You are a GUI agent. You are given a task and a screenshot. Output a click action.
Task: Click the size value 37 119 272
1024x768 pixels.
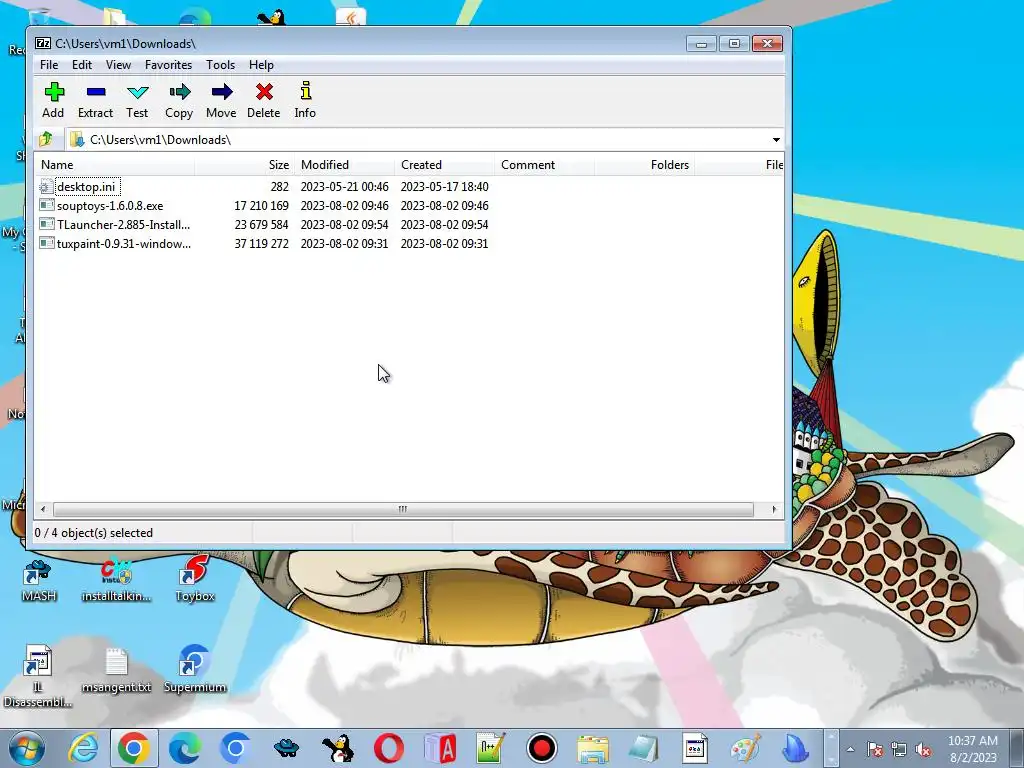[x=261, y=244]
